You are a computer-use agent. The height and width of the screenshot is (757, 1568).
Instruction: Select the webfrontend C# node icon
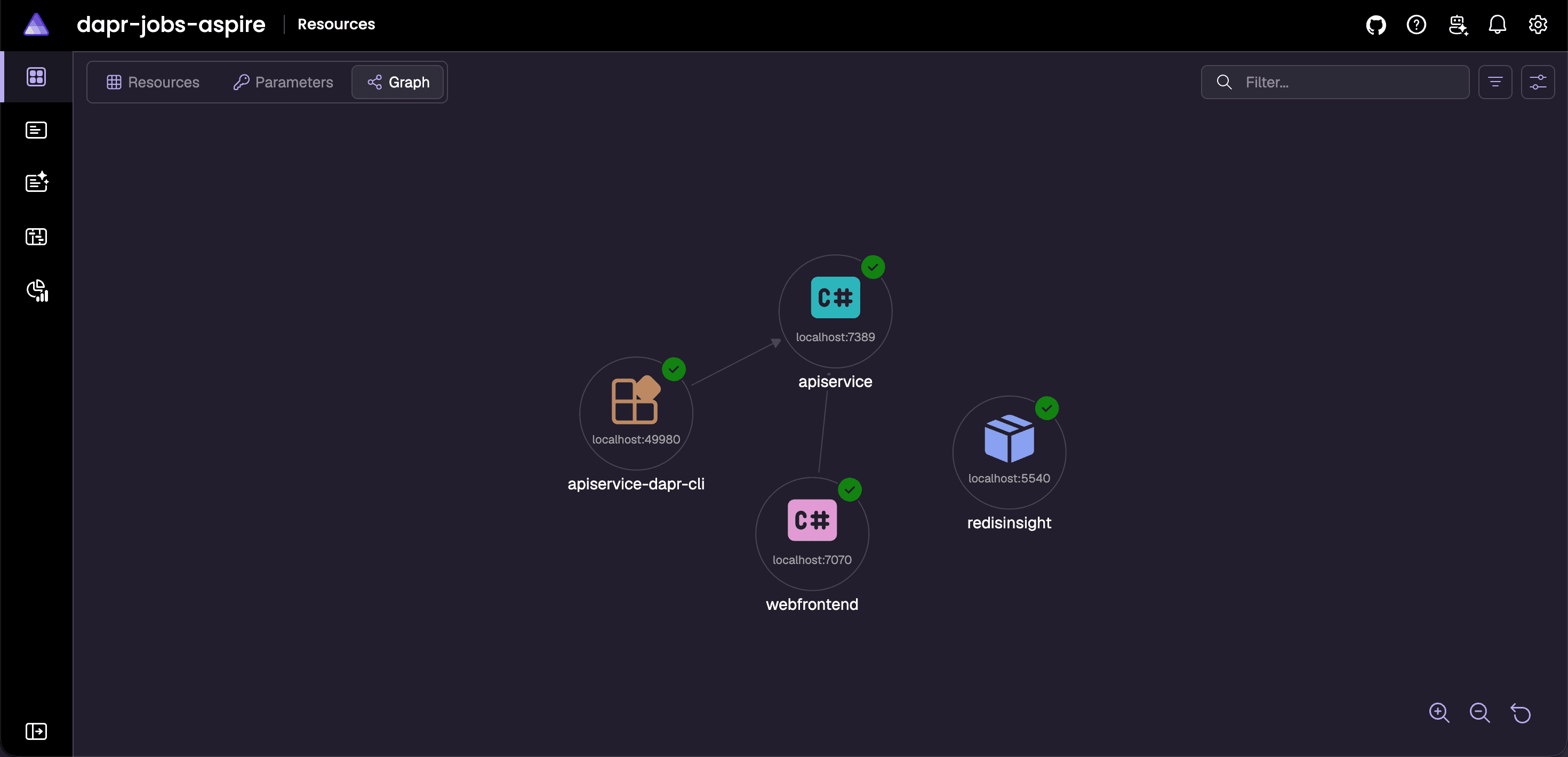pyautogui.click(x=812, y=520)
